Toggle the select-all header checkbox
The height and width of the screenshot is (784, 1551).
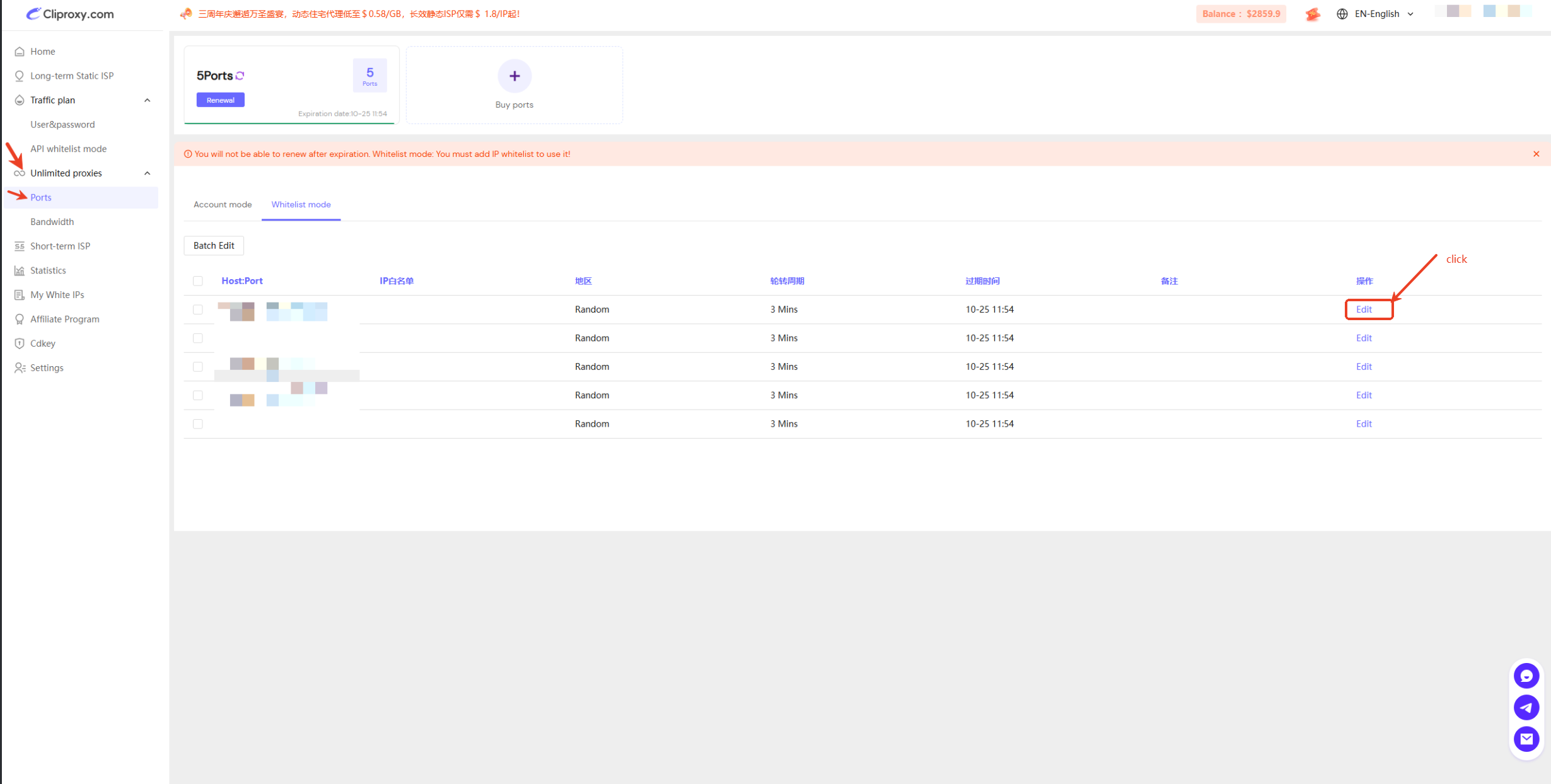coord(198,281)
